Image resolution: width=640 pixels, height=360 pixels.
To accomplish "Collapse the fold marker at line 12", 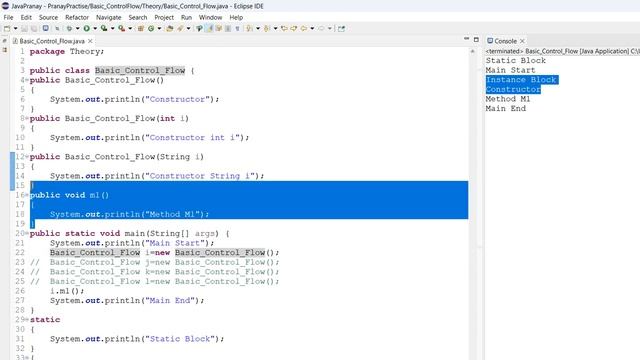I will [x=27, y=157].
